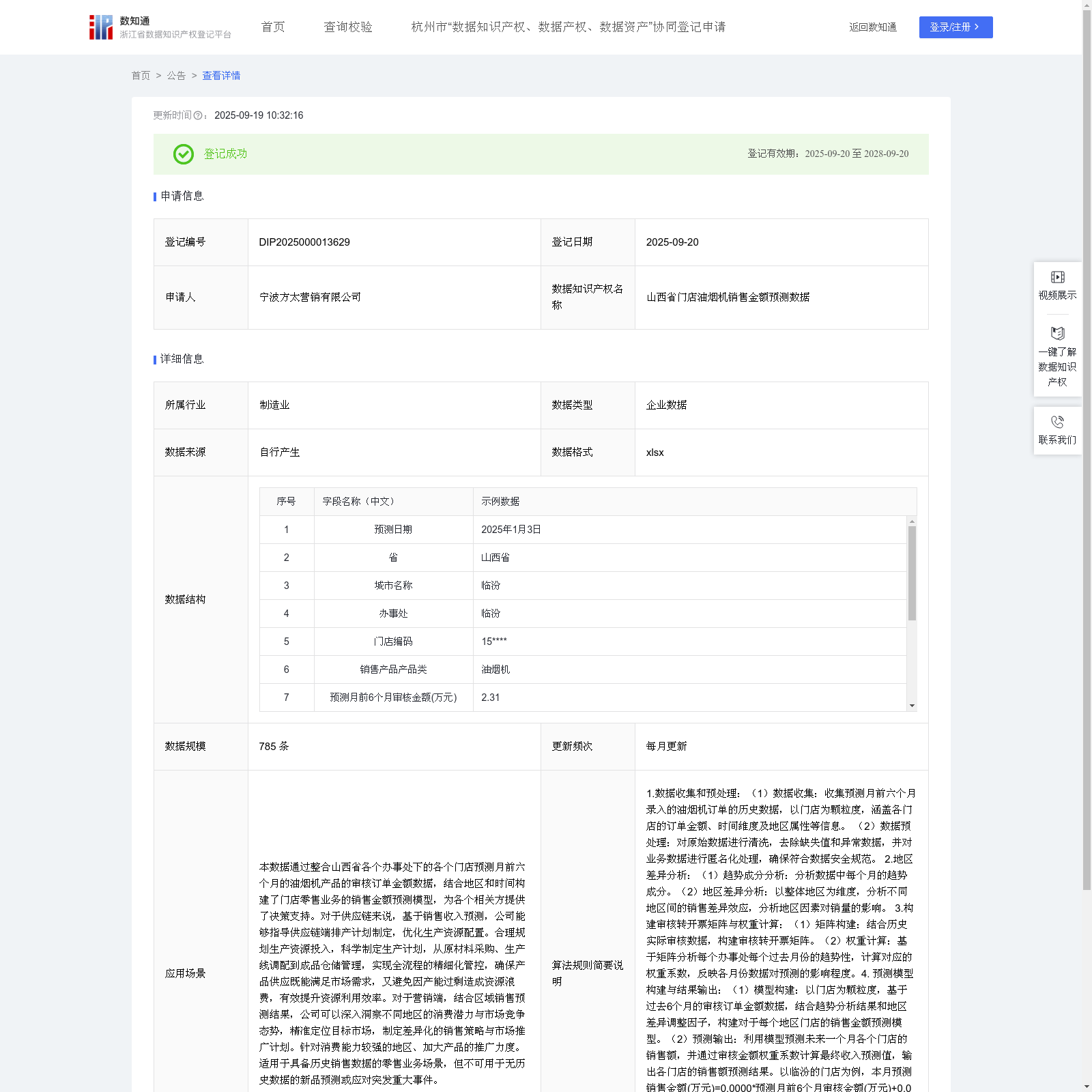Click sample value 15****

(494, 642)
